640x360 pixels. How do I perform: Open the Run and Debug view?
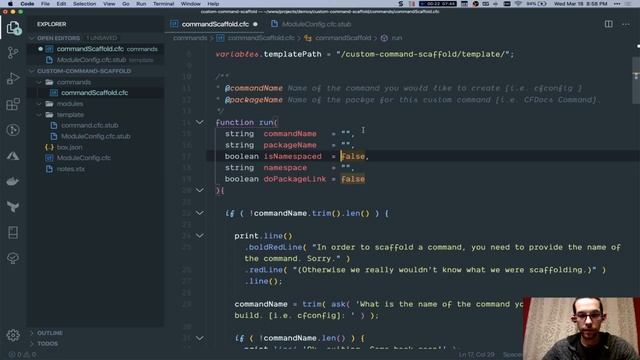tap(13, 78)
